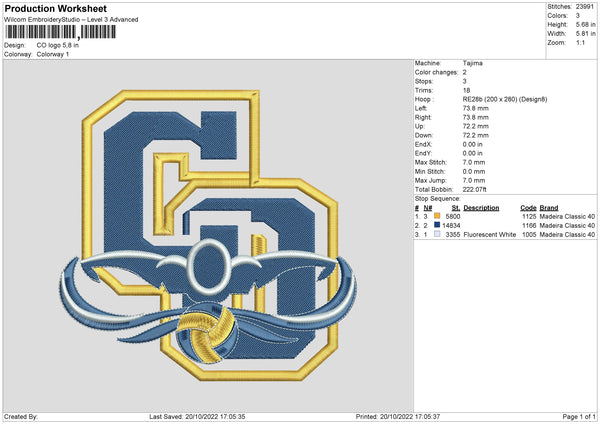Click the 'Max Jump:' label
This screenshot has width=600, height=424.
tap(431, 180)
